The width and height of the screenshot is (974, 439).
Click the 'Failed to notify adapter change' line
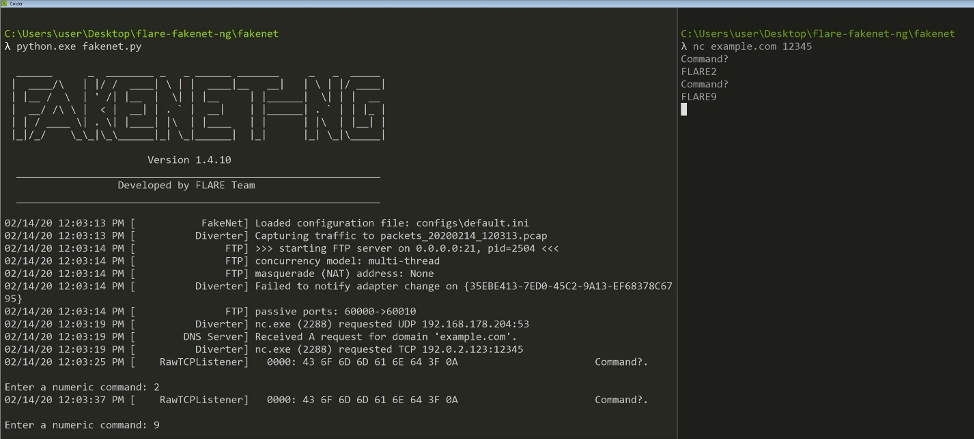[463, 286]
